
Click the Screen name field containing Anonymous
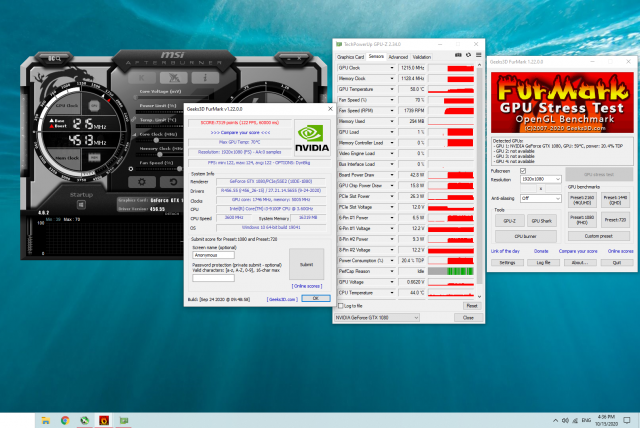click(213, 255)
